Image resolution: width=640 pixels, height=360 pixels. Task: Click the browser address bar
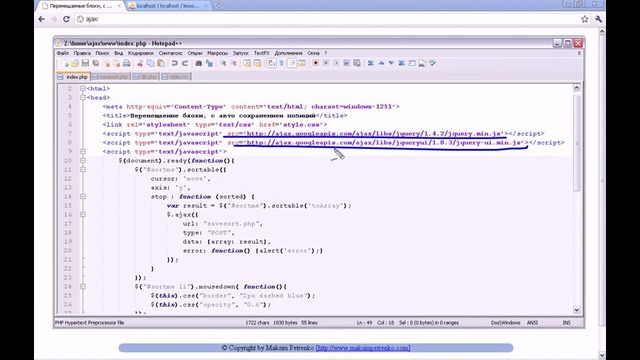(x=327, y=19)
